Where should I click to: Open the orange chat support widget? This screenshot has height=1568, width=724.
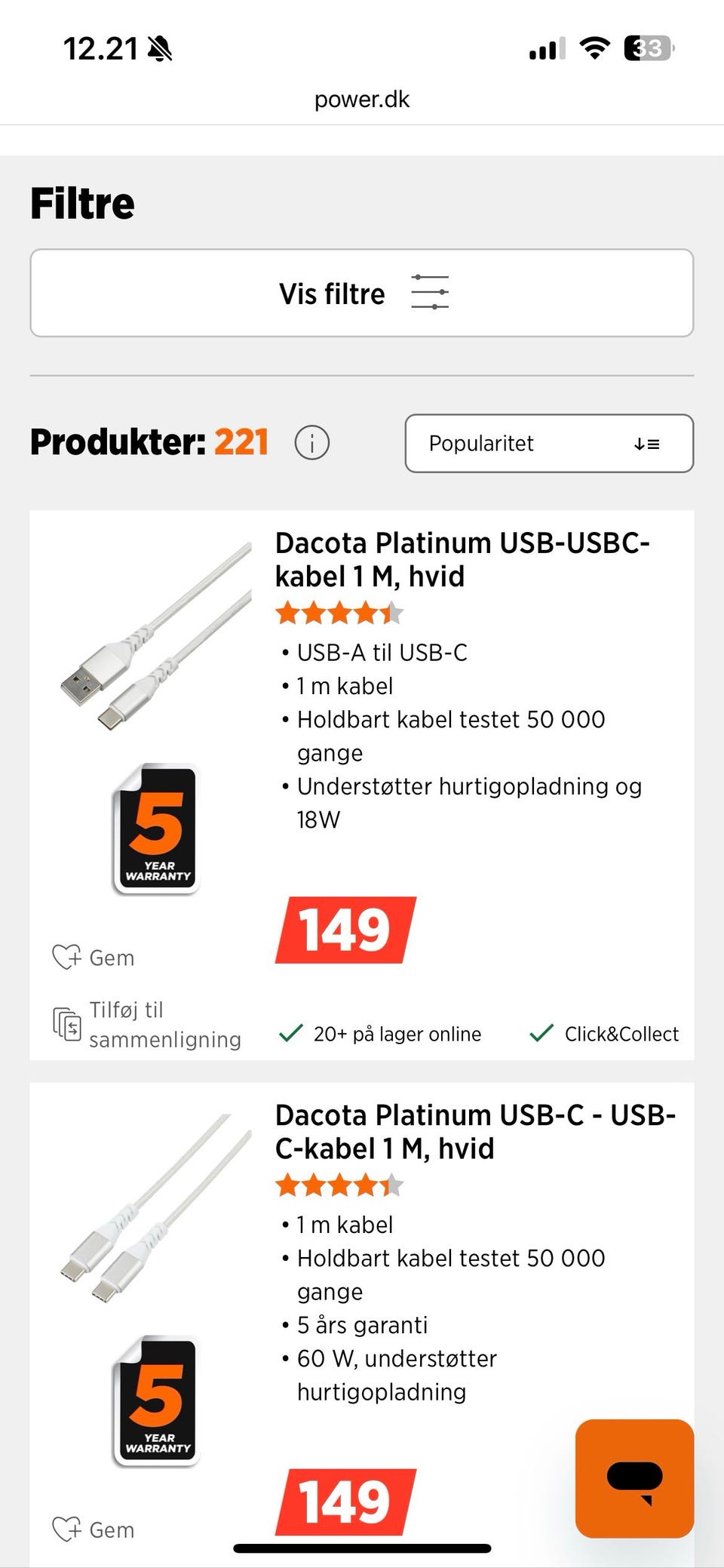click(634, 1477)
